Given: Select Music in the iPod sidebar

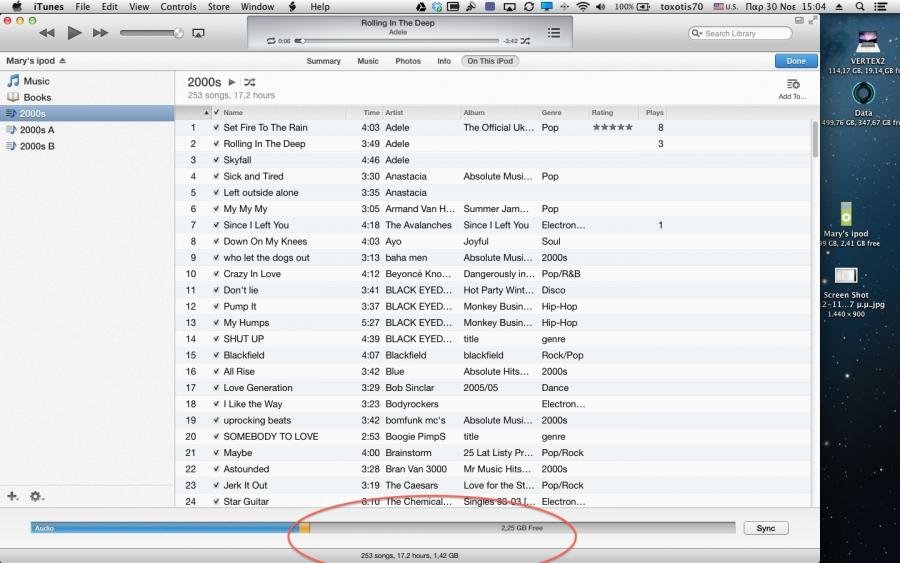Looking at the screenshot, I should (87, 81).
